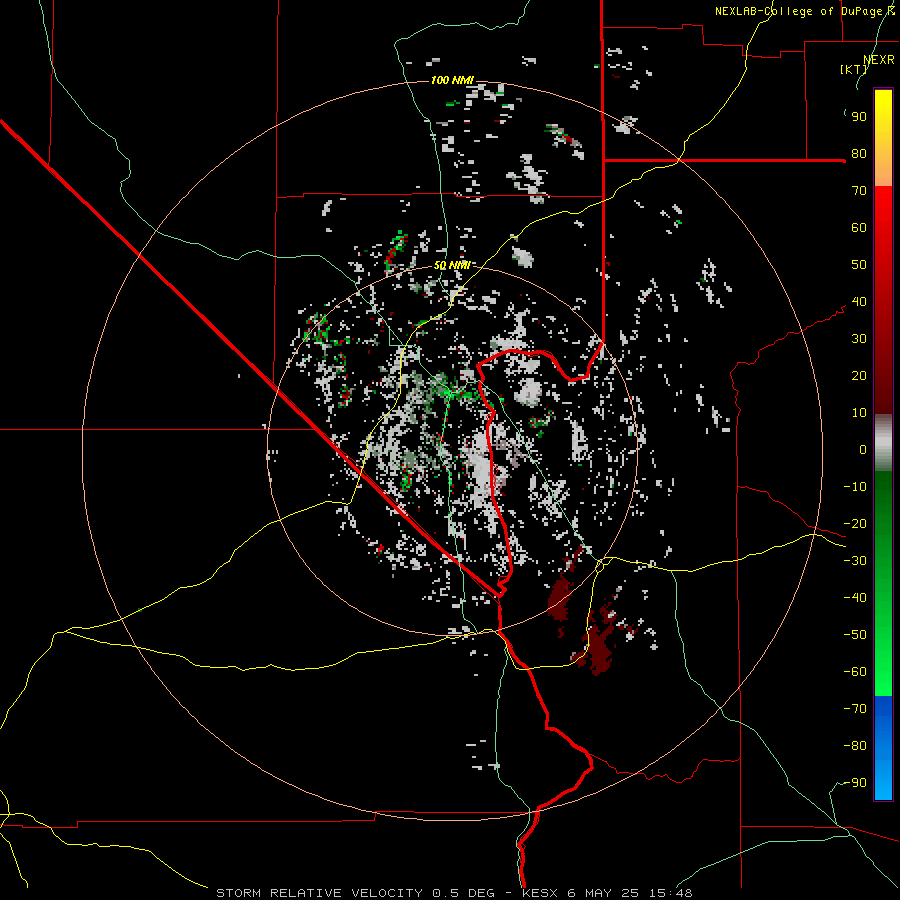Select the 40 value on velocity scale

coord(859,302)
